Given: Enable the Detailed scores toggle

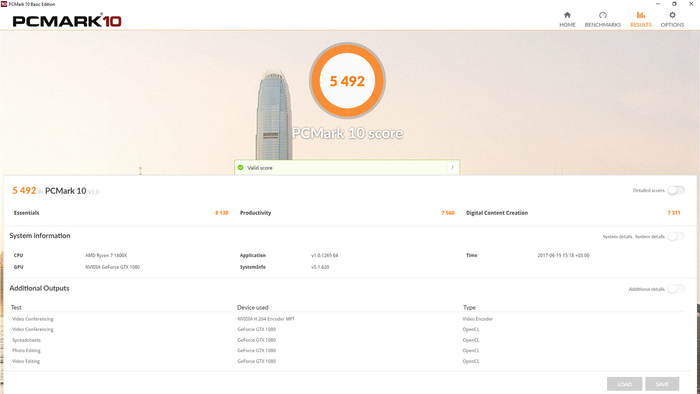Looking at the screenshot, I should pos(676,191).
